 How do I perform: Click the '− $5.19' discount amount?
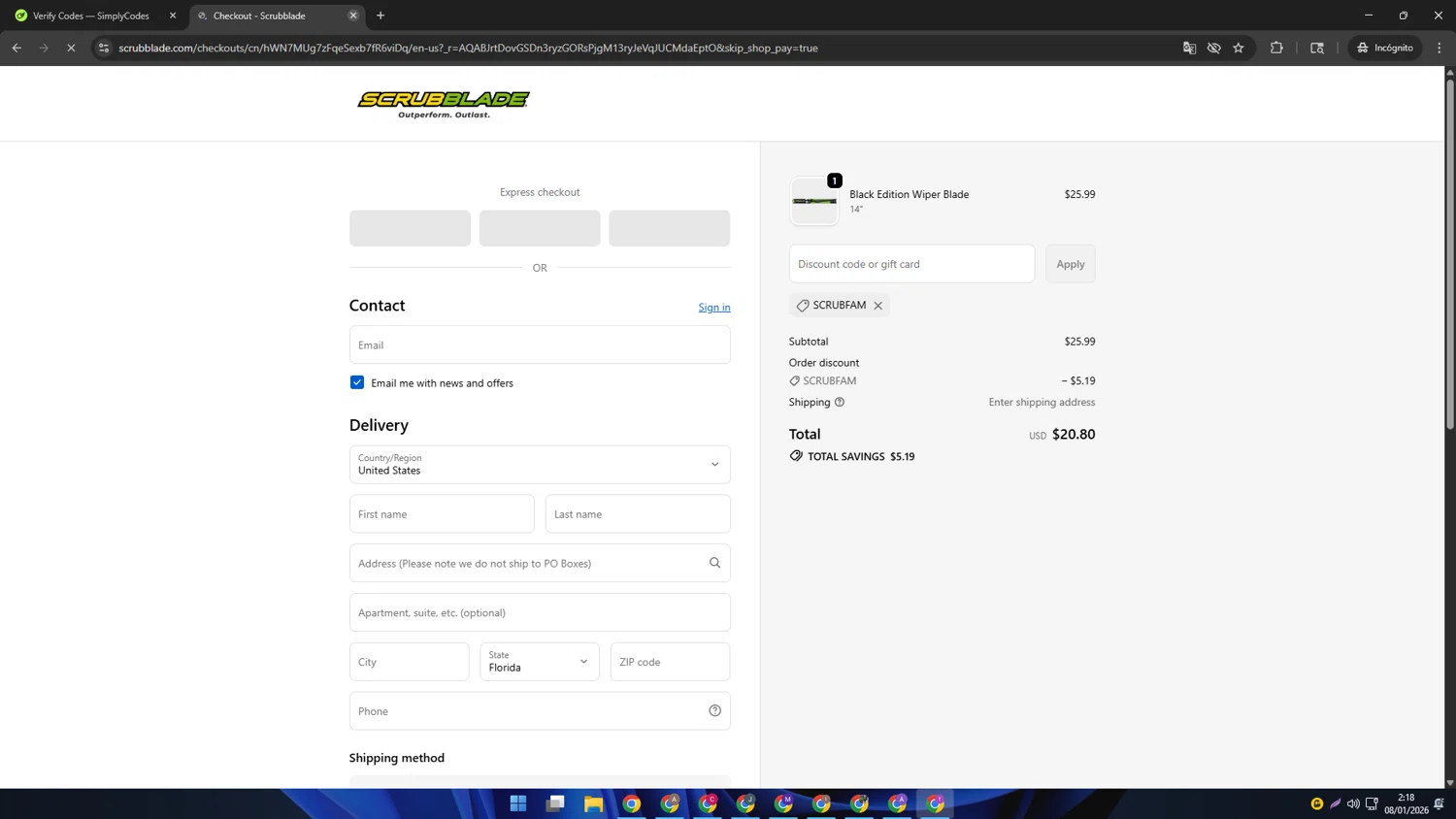pos(1078,380)
